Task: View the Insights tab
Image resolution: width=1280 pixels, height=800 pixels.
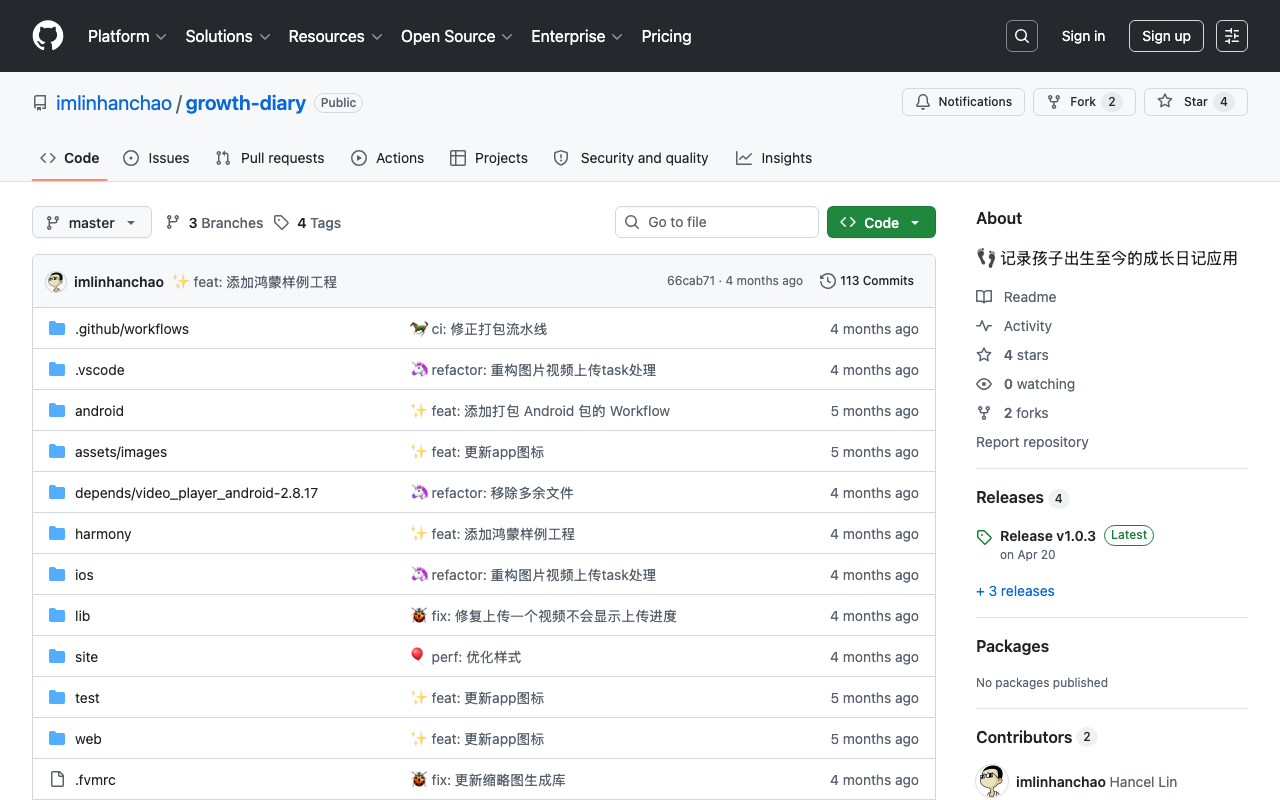Action: pos(774,158)
